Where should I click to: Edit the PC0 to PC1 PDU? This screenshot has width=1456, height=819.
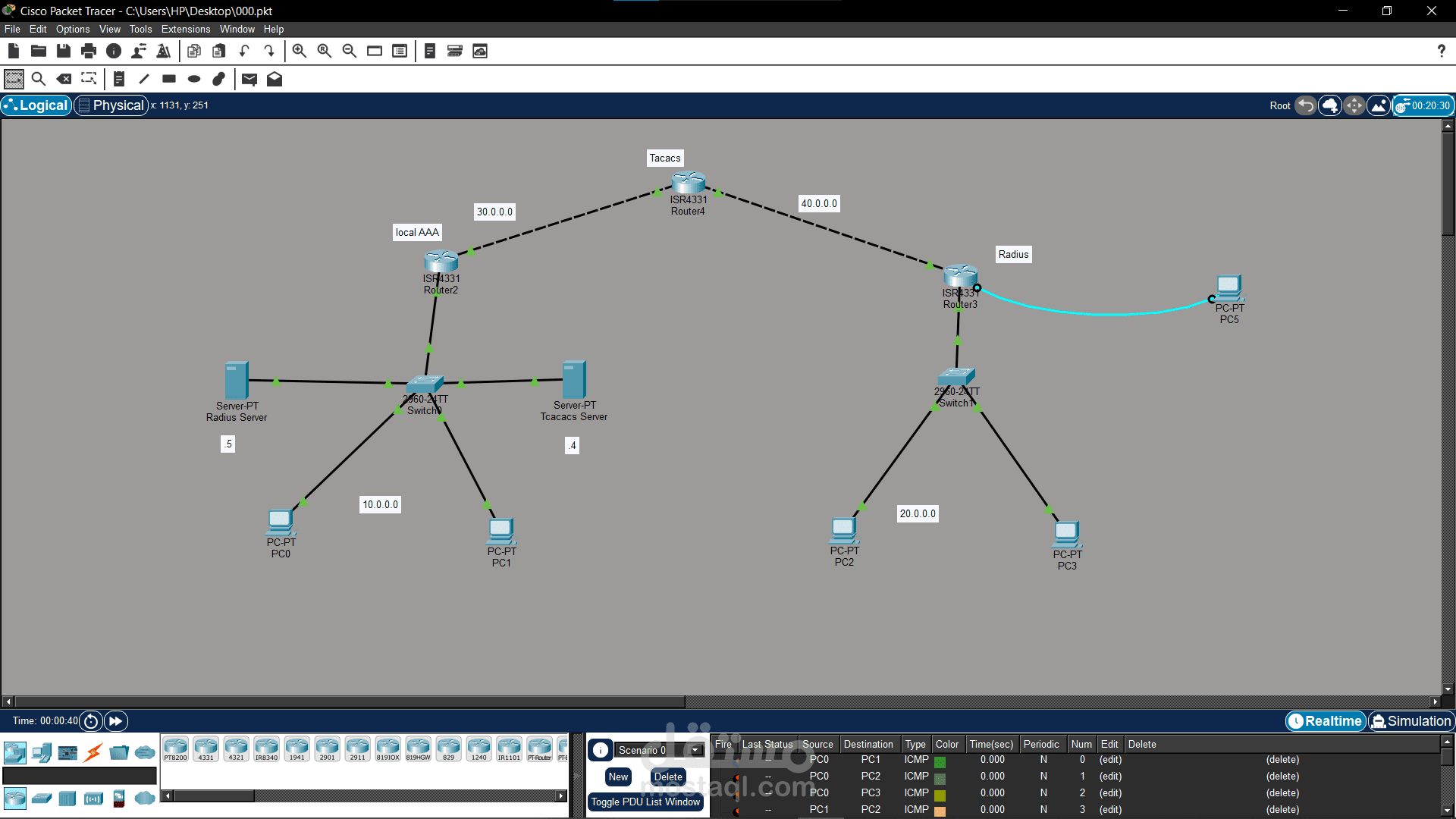(x=1110, y=760)
